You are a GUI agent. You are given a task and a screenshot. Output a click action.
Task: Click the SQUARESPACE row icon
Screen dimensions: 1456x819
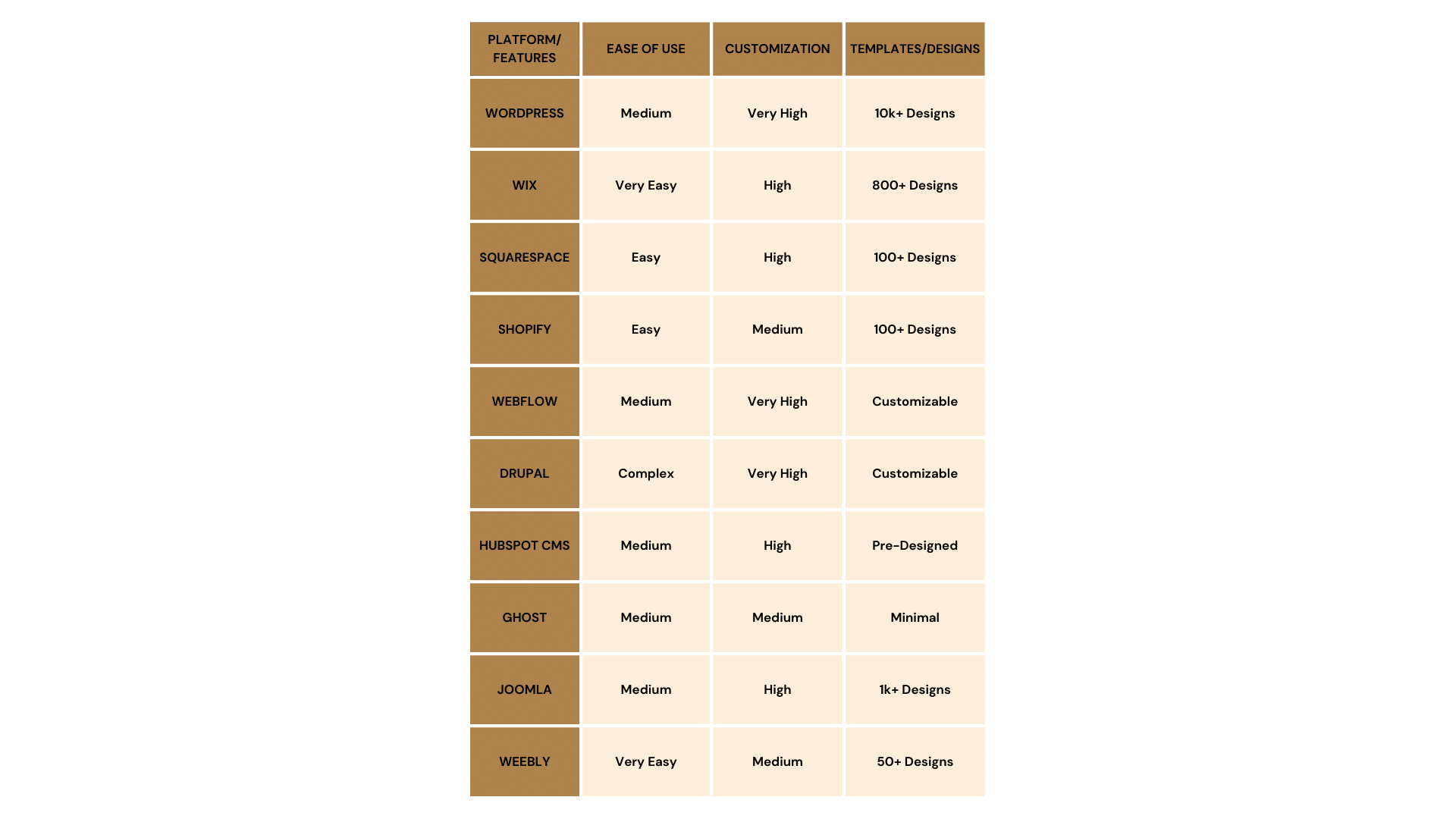point(524,257)
